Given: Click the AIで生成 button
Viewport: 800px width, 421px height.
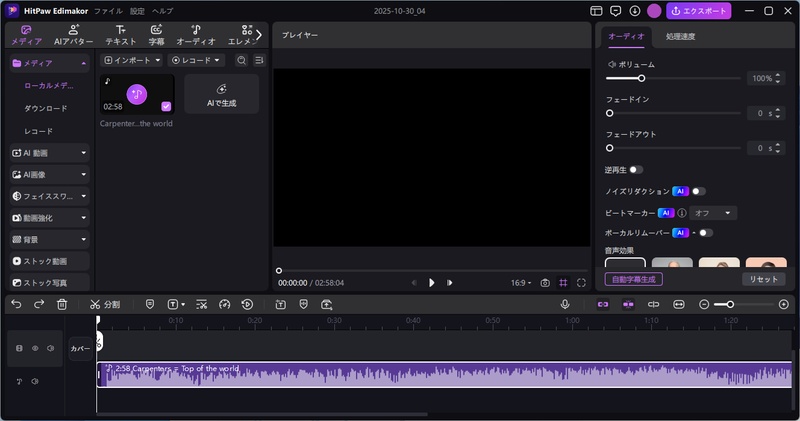Looking at the screenshot, I should coord(221,94).
